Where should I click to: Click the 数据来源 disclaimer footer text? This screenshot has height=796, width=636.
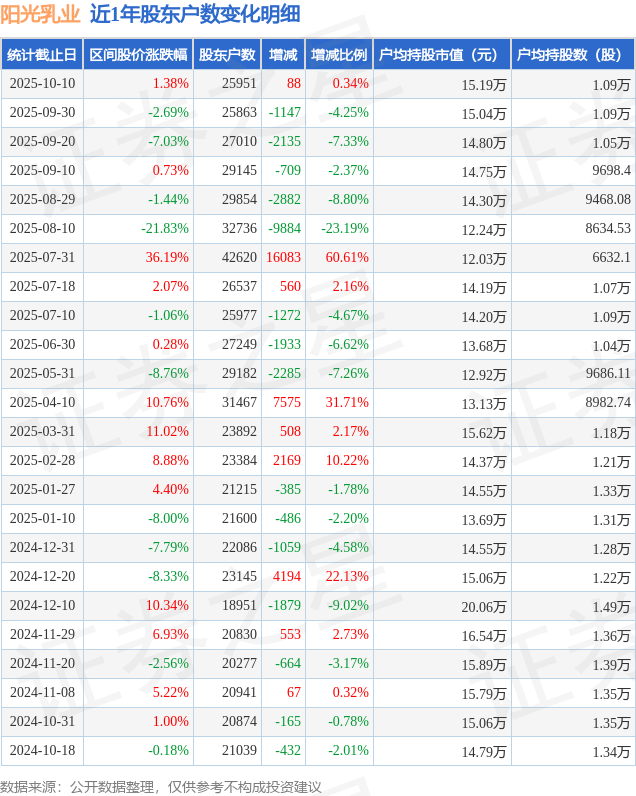click(160, 787)
